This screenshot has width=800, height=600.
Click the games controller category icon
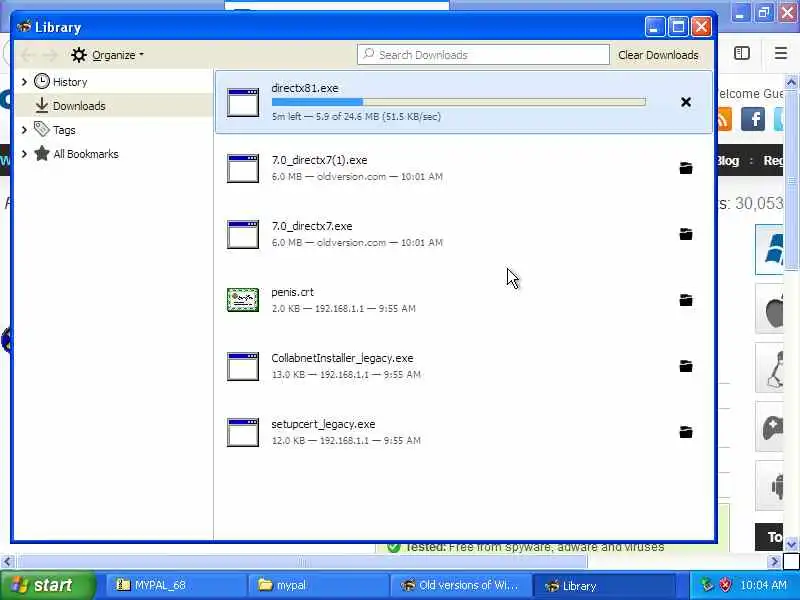point(771,428)
